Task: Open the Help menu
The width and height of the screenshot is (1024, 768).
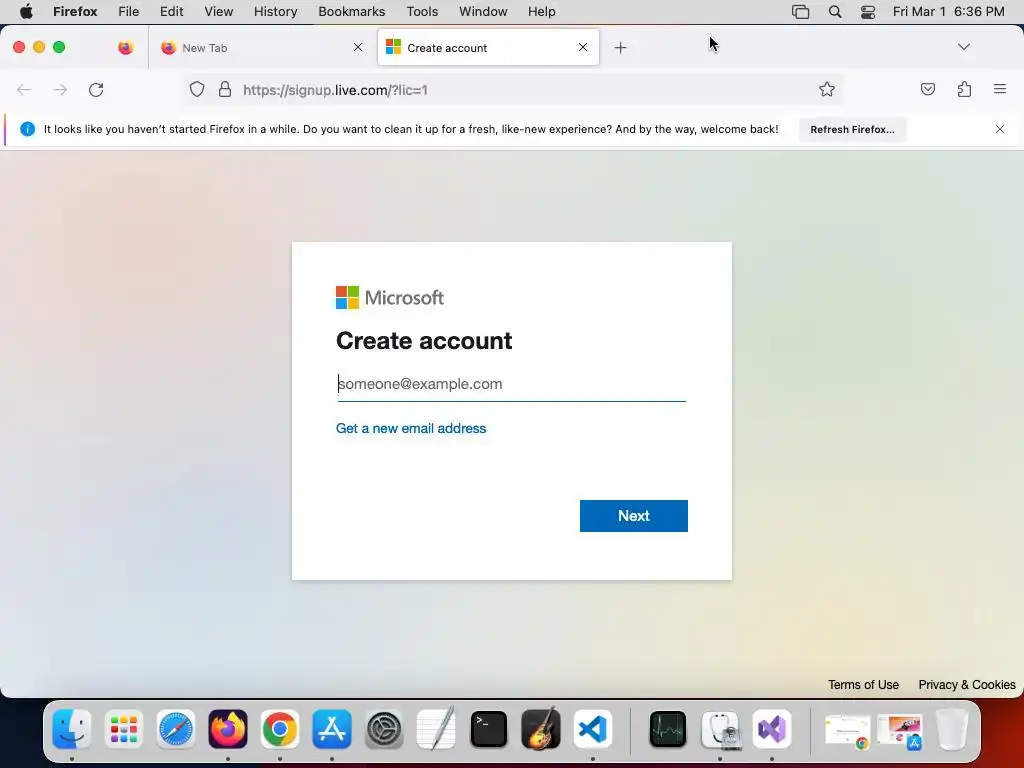Action: [541, 12]
